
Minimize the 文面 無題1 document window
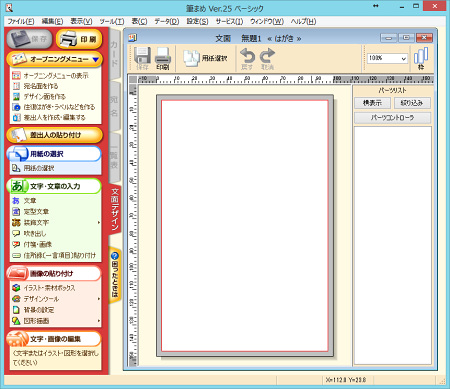389,38
